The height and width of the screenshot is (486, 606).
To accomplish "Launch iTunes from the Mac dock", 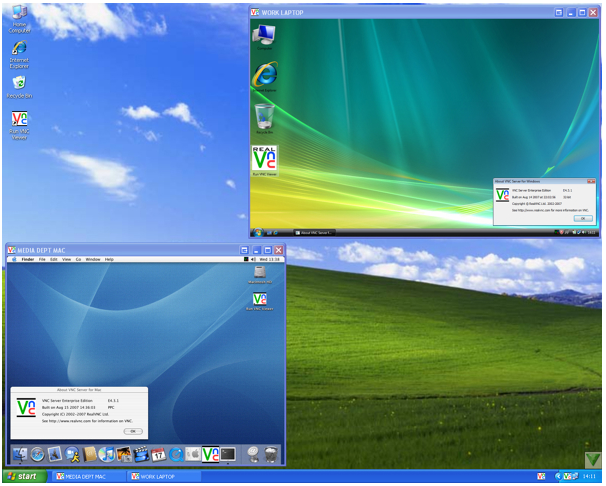I will [106, 454].
